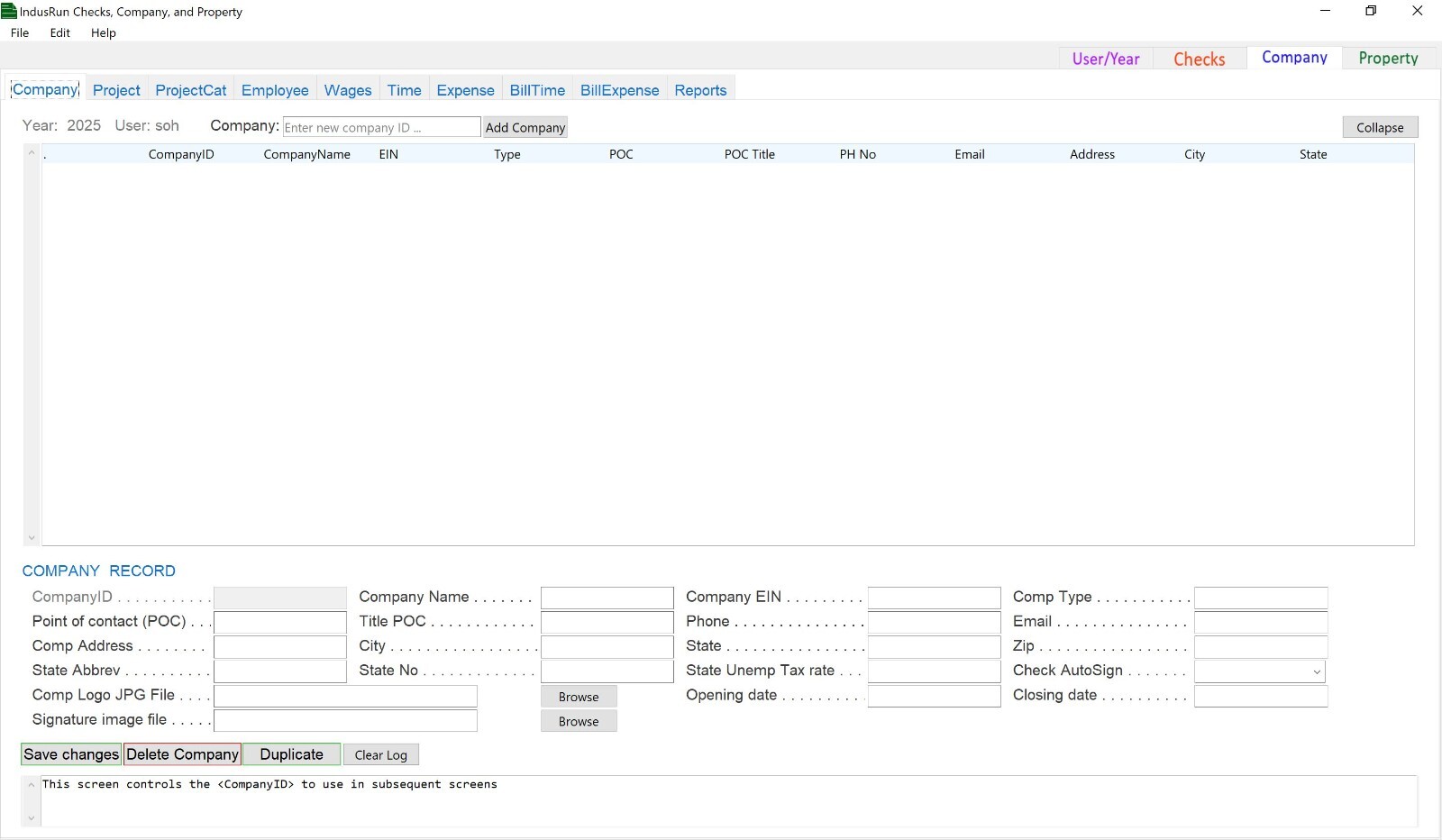Image resolution: width=1442 pixels, height=840 pixels.
Task: Click the POC Title column header
Action: 750,154
